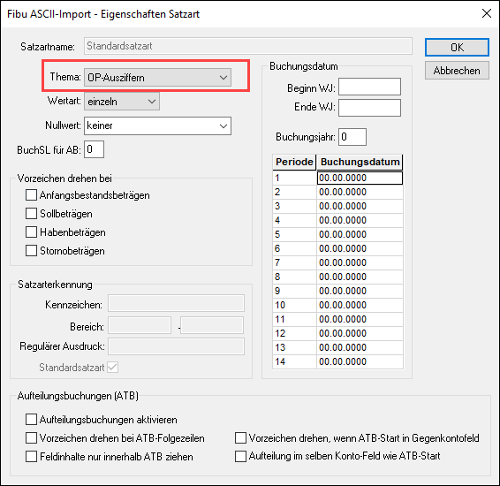Select Buchungsdatum cell for period 3

click(360, 206)
